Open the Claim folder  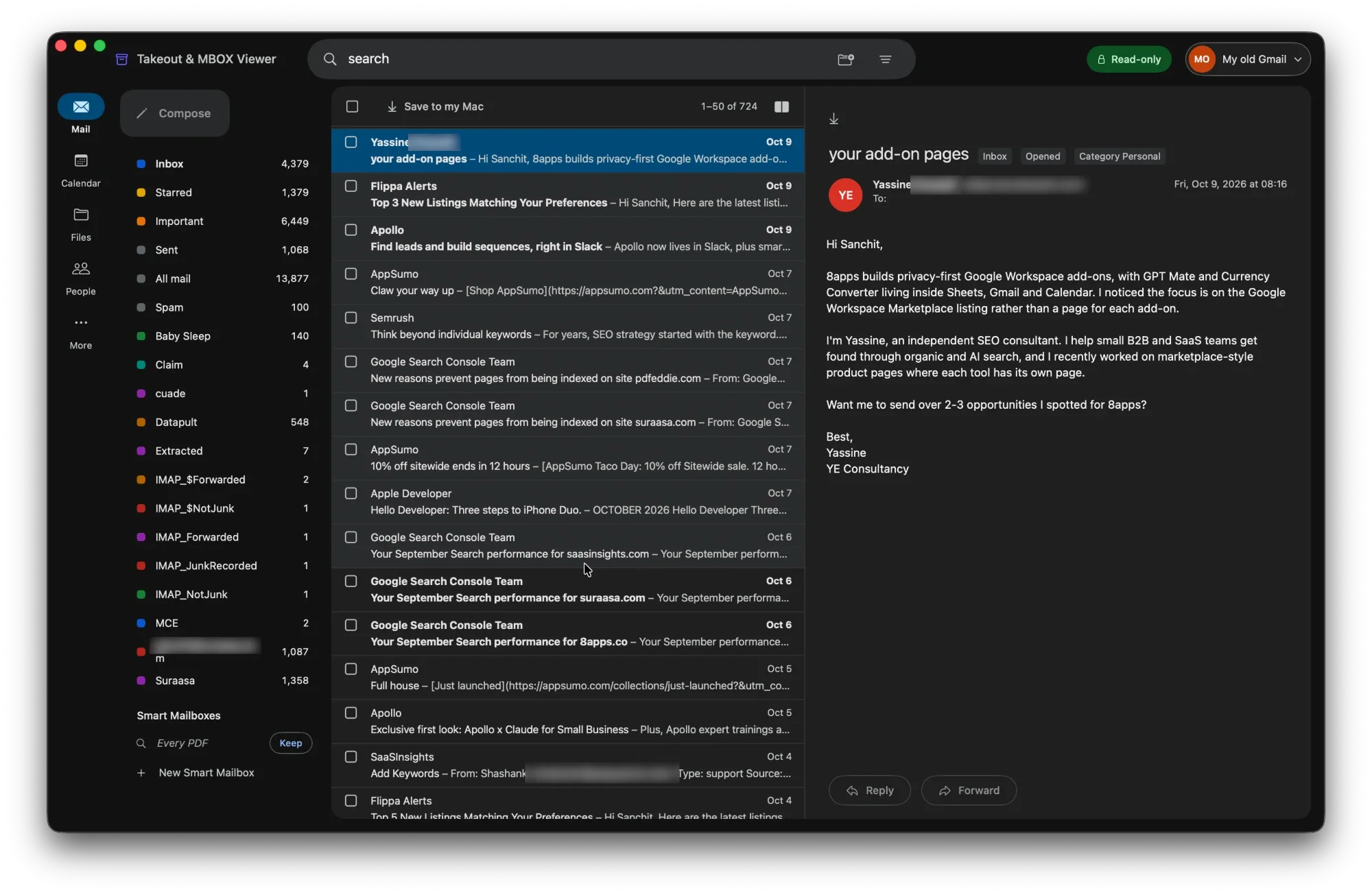(223, 366)
